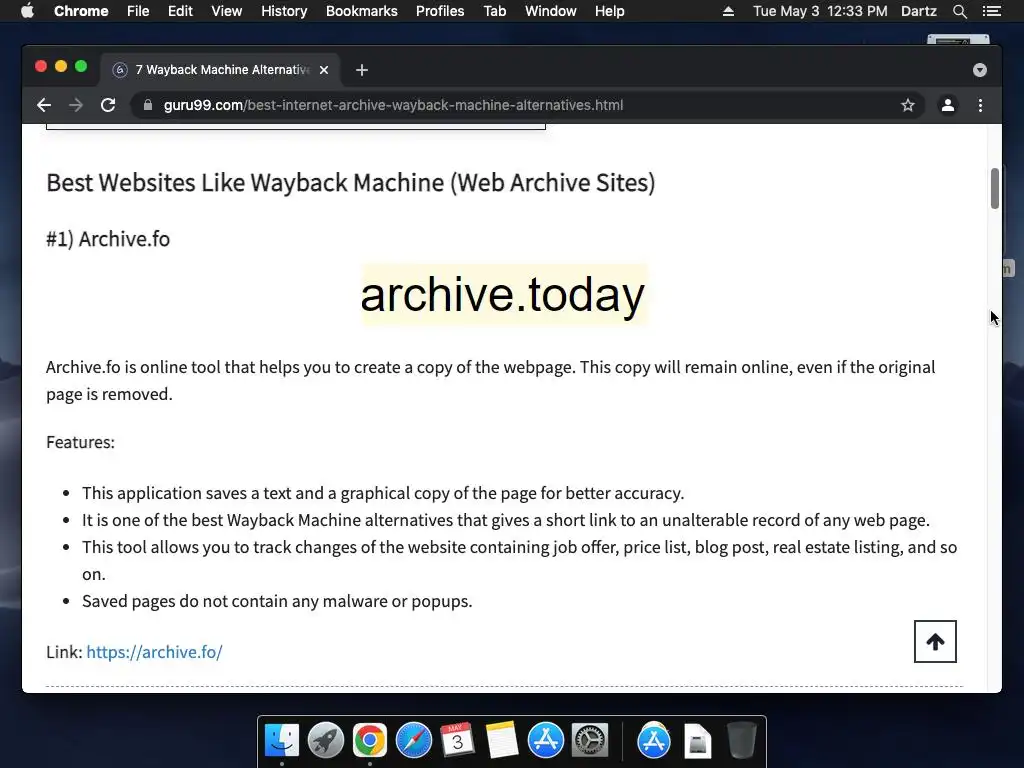
Task: Click the browser forward arrow
Action: click(76, 105)
